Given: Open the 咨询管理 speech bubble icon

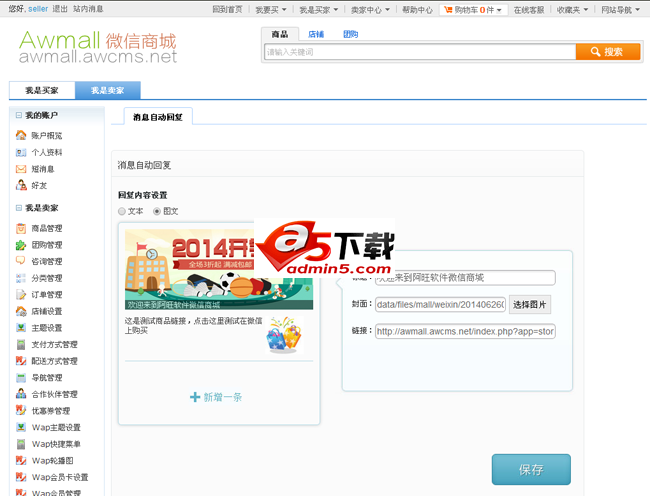Looking at the screenshot, I should (21, 261).
